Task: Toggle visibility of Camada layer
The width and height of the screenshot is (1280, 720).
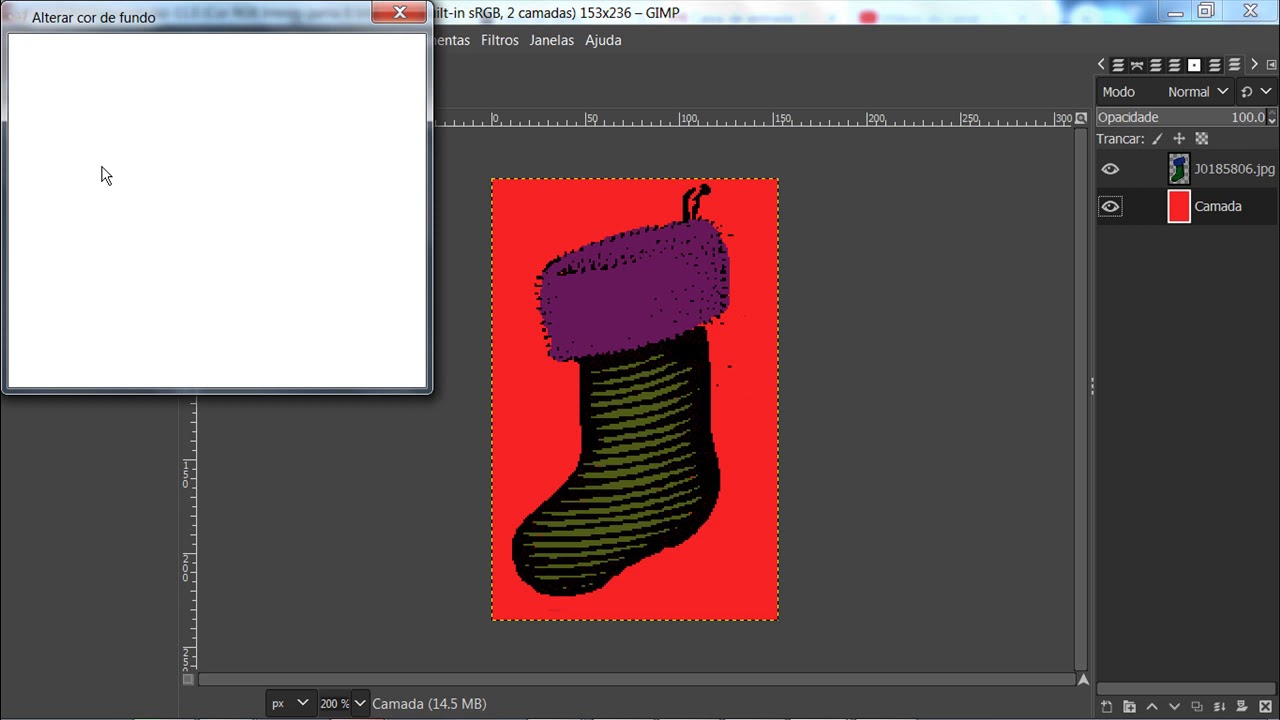Action: (1110, 206)
